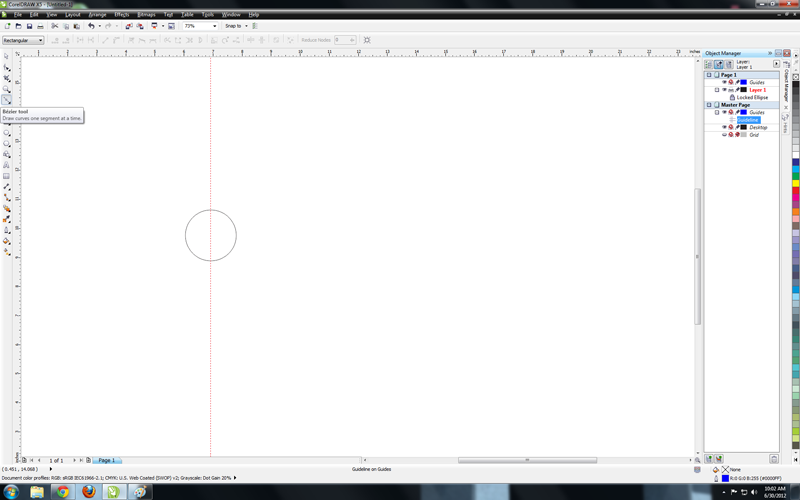Screen dimensions: 800x500
Task: Toggle visibility eye of Desktop layer
Action: tap(724, 127)
